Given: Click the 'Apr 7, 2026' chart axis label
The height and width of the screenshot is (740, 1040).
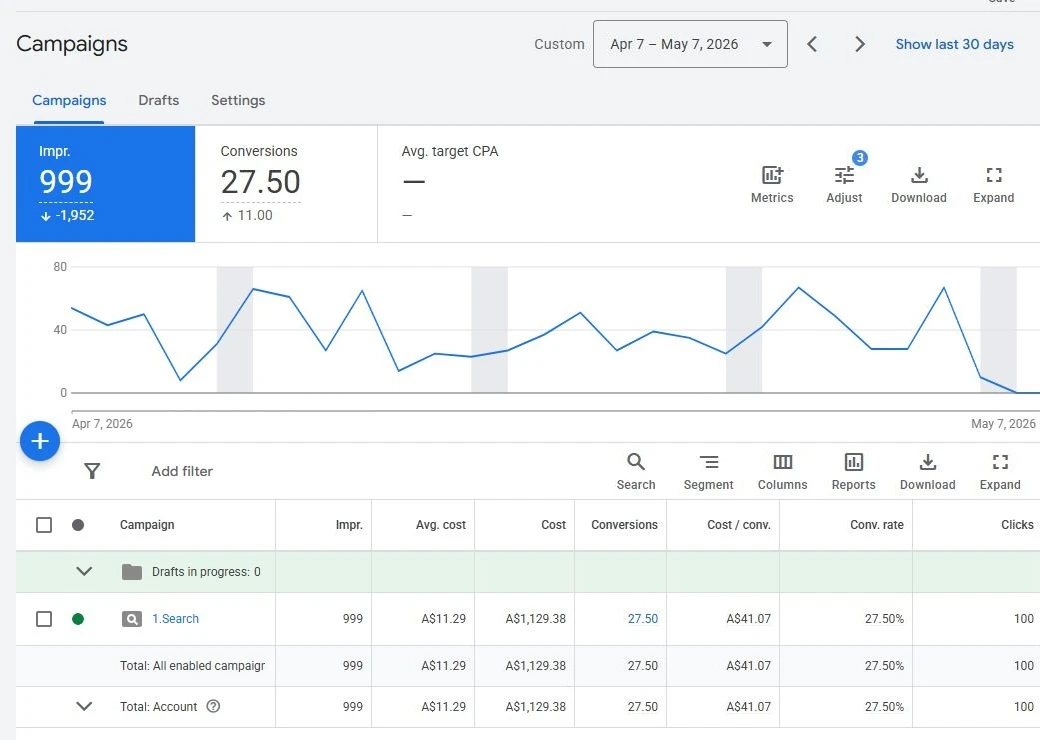Looking at the screenshot, I should (102, 424).
